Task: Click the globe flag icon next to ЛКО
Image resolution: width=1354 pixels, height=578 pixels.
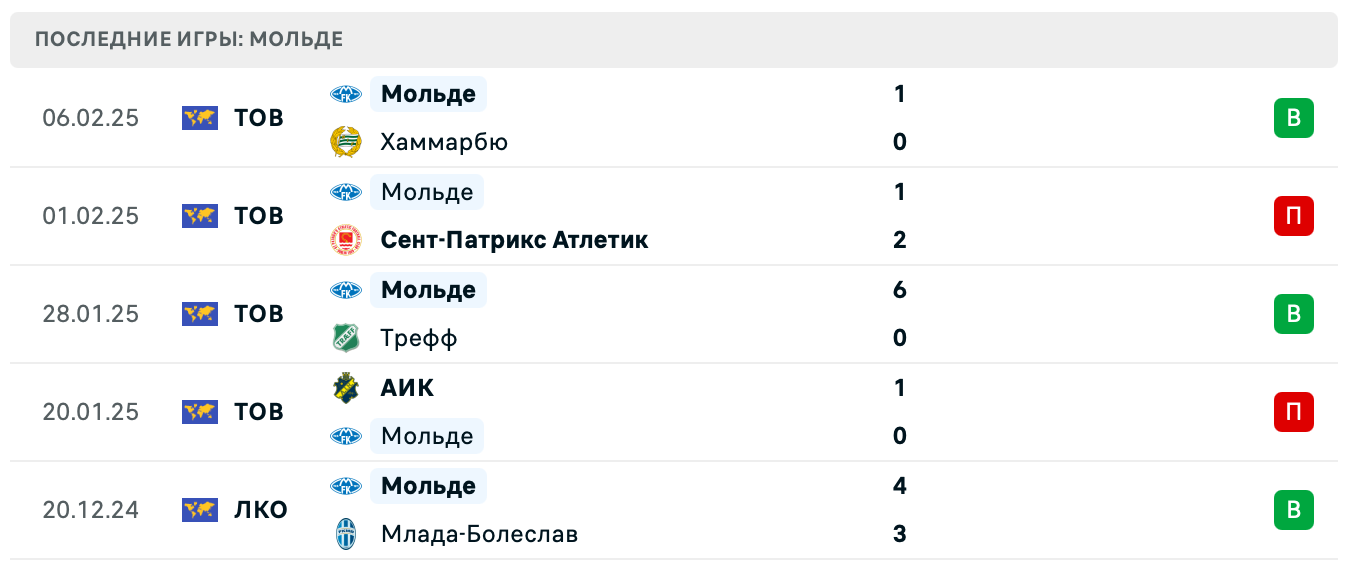Action: [199, 510]
